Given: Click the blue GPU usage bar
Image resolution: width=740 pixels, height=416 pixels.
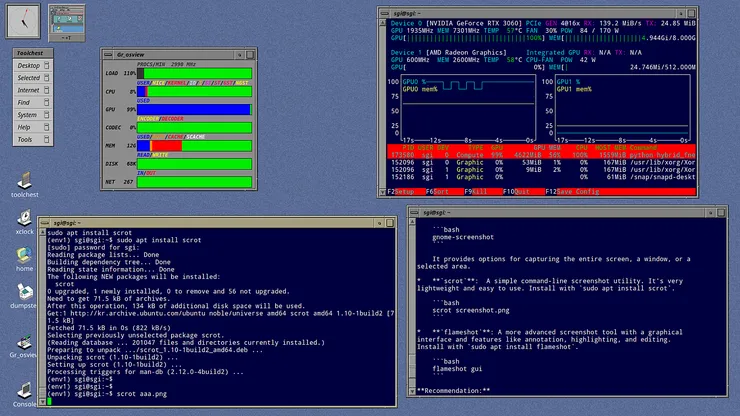Looking at the screenshot, I should click(194, 110).
